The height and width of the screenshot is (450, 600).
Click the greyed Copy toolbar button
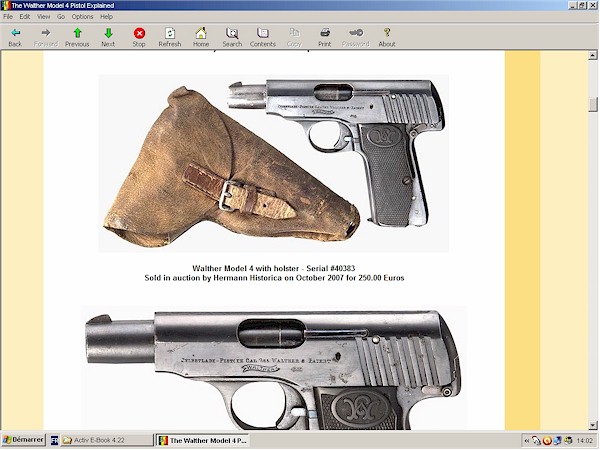pos(294,38)
